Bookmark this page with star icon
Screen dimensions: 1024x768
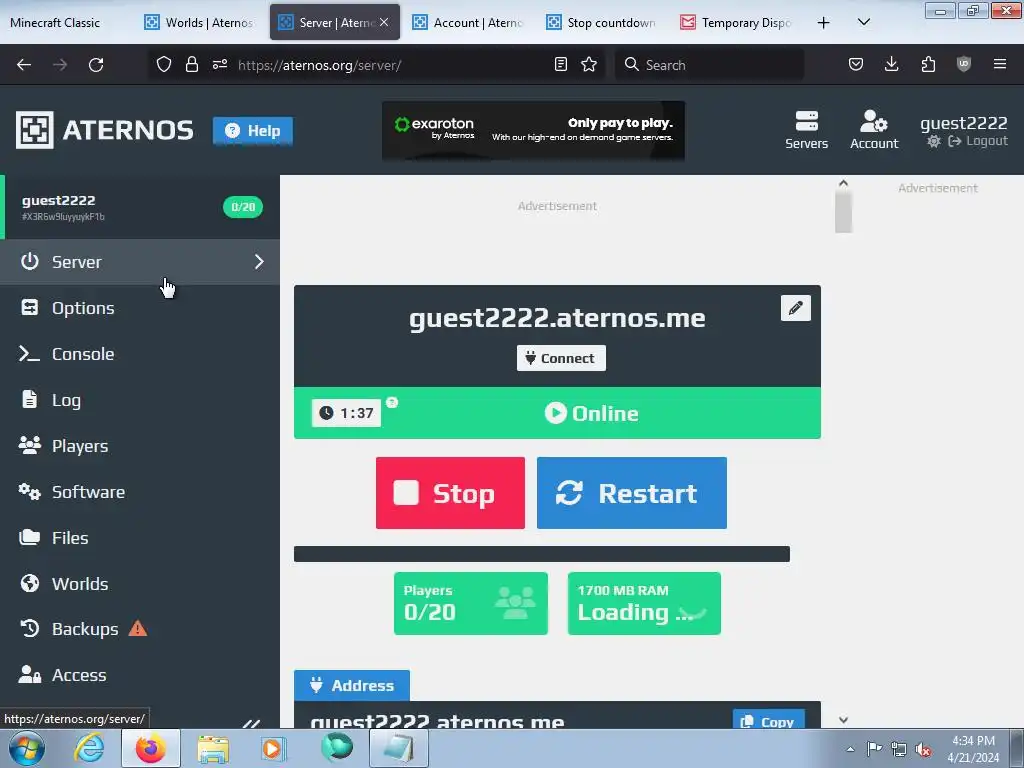pos(589,65)
